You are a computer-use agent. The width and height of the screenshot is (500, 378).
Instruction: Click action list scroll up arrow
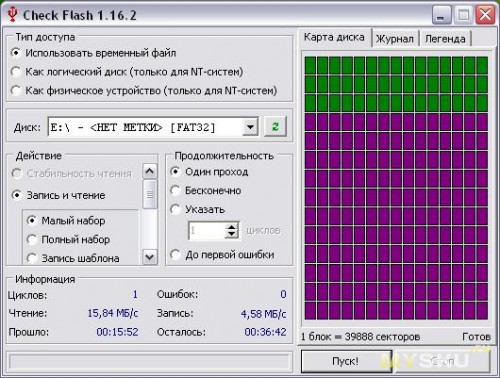(x=150, y=171)
